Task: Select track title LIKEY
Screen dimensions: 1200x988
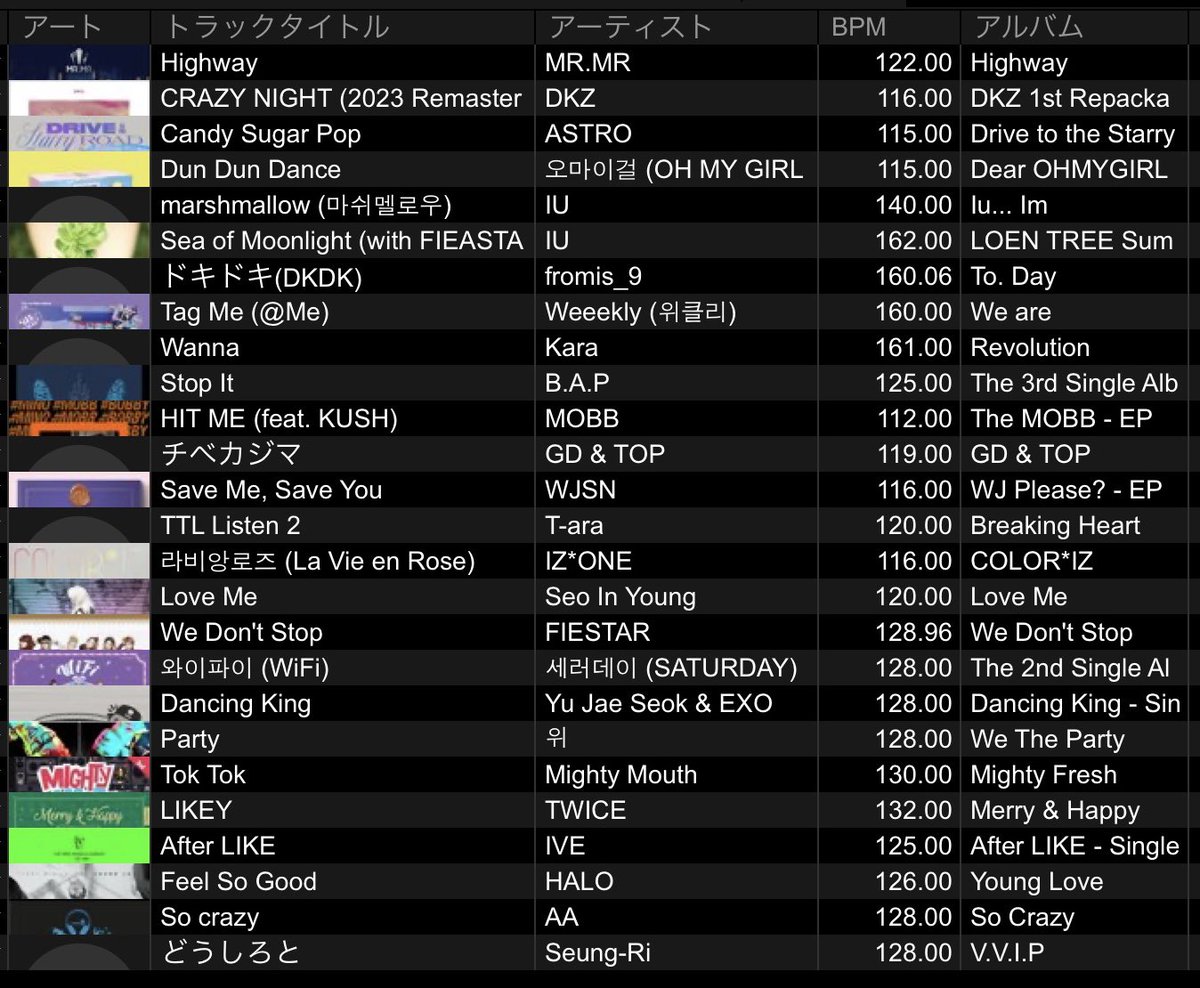Action: 196,811
